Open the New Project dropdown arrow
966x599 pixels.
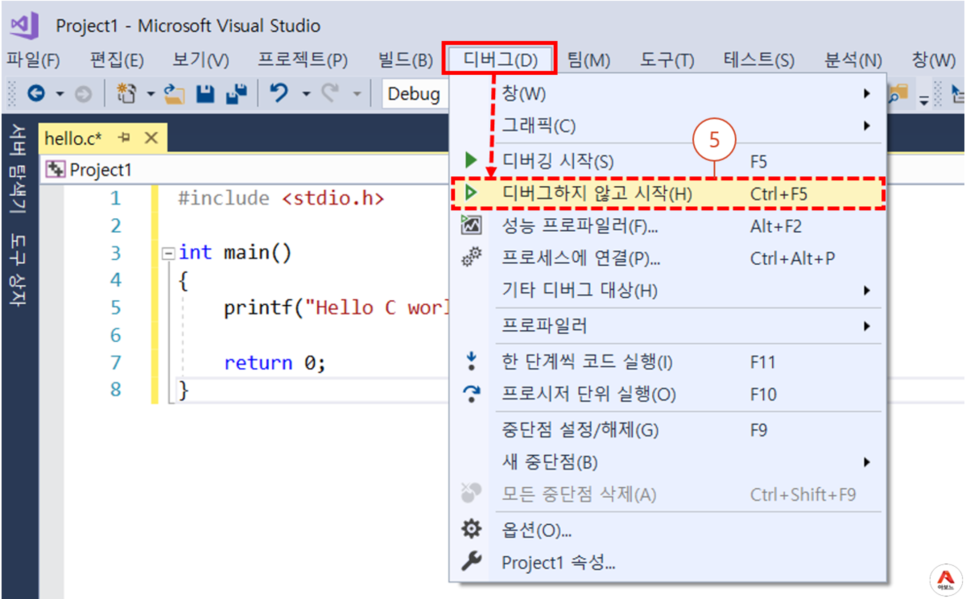150,94
